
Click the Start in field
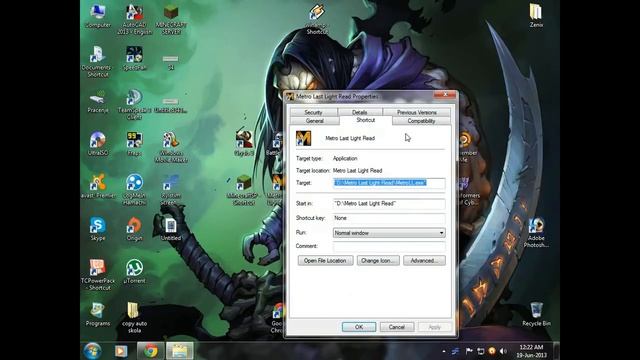(389, 203)
